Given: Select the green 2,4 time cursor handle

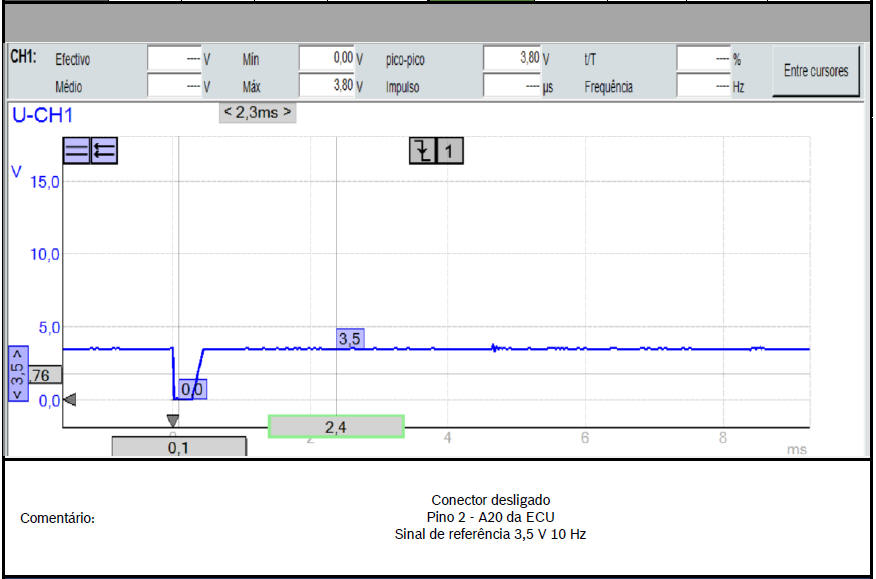Looking at the screenshot, I should coord(336,427).
